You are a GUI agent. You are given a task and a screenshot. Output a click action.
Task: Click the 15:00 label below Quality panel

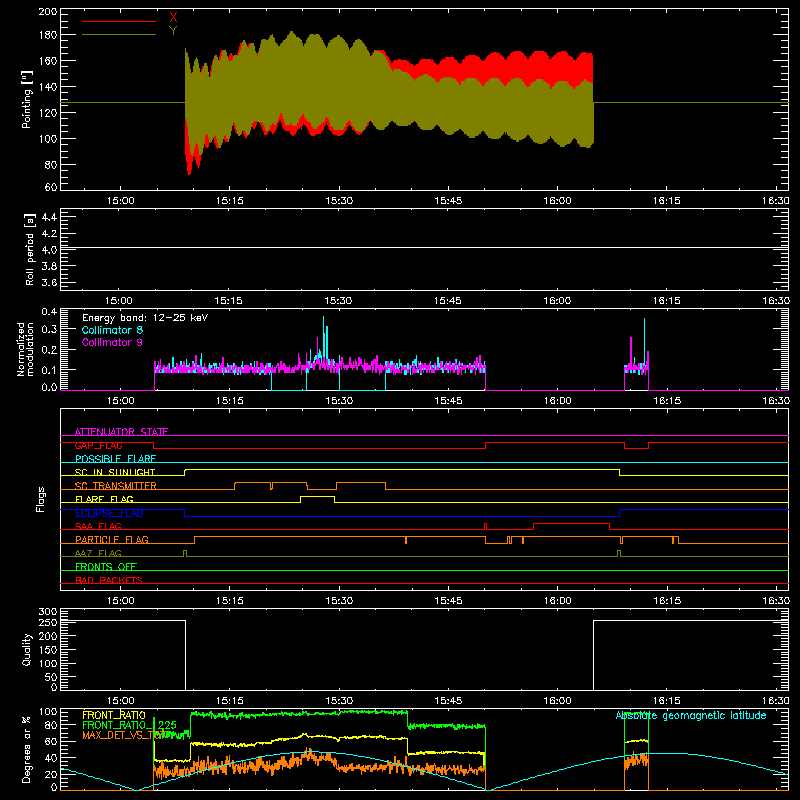[x=120, y=701]
